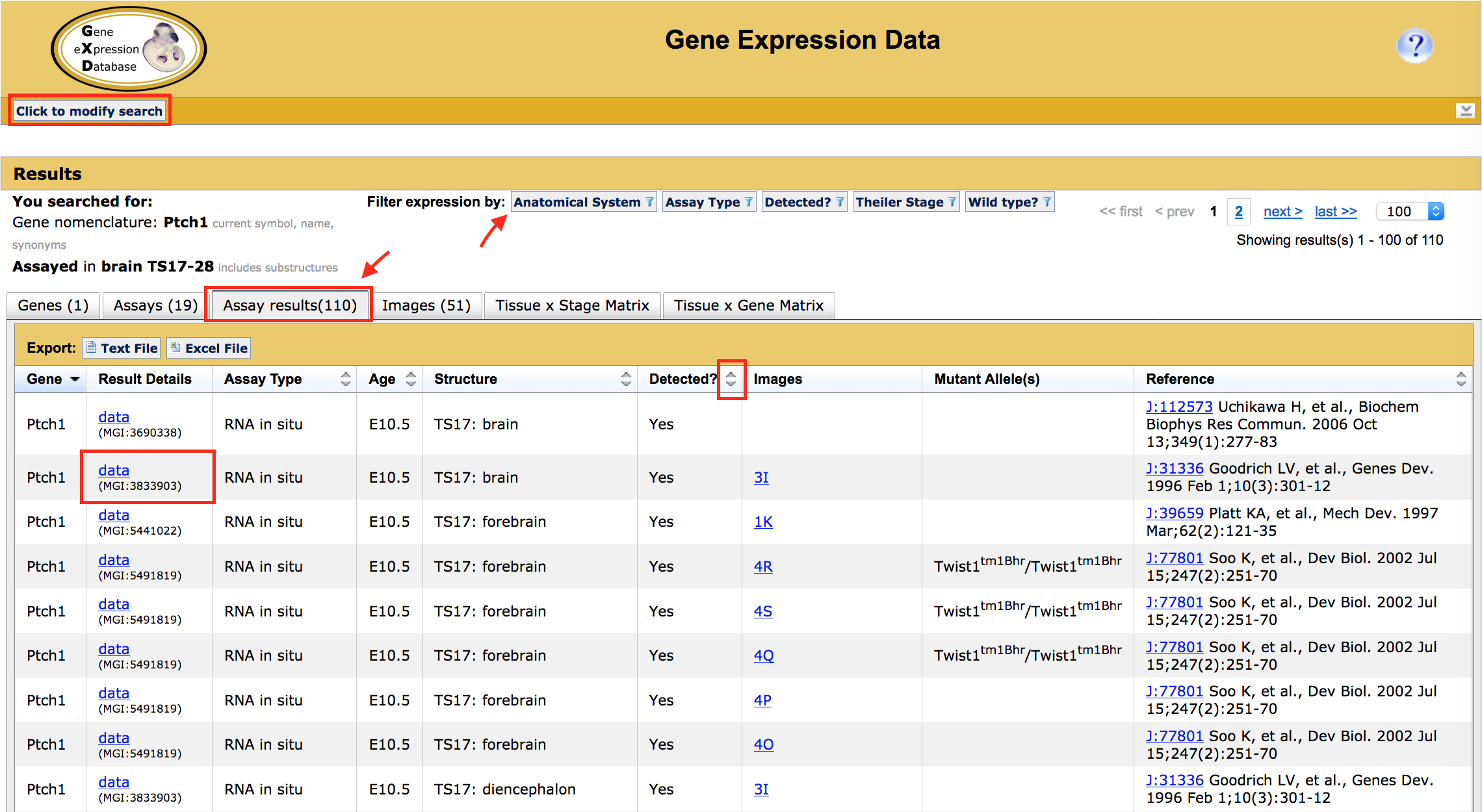Open data link in row with image 4P

tap(114, 693)
